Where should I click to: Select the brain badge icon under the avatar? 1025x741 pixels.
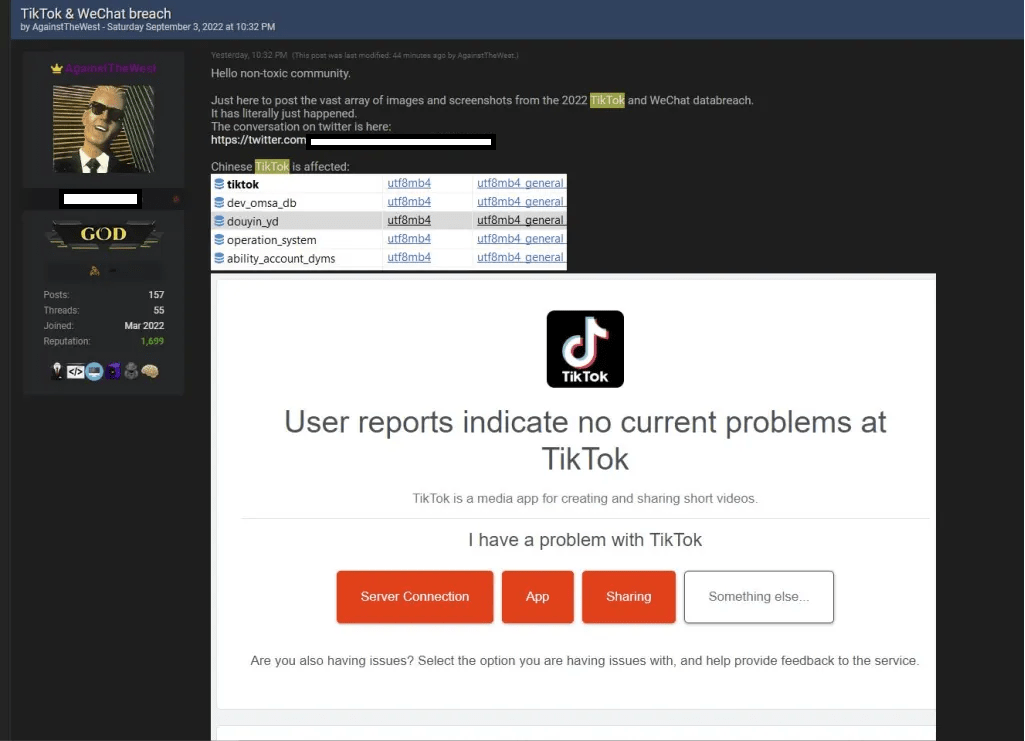150,370
